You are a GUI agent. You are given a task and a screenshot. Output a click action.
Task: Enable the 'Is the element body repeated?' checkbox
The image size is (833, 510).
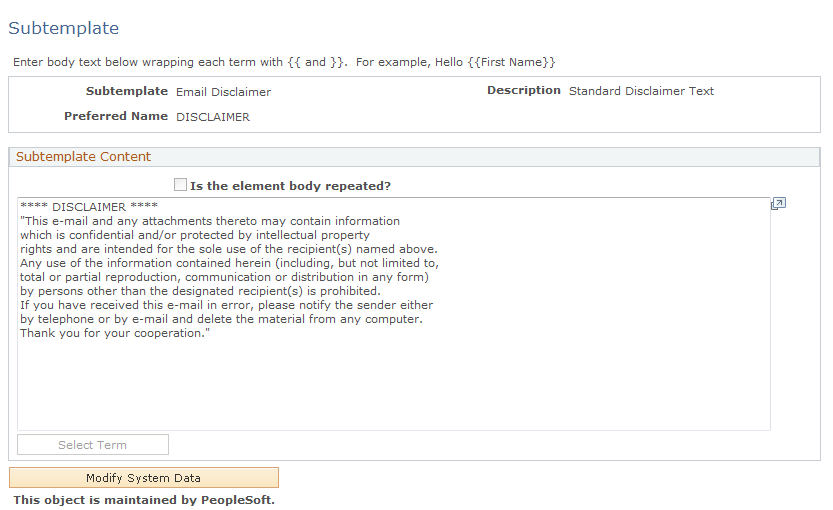click(180, 185)
